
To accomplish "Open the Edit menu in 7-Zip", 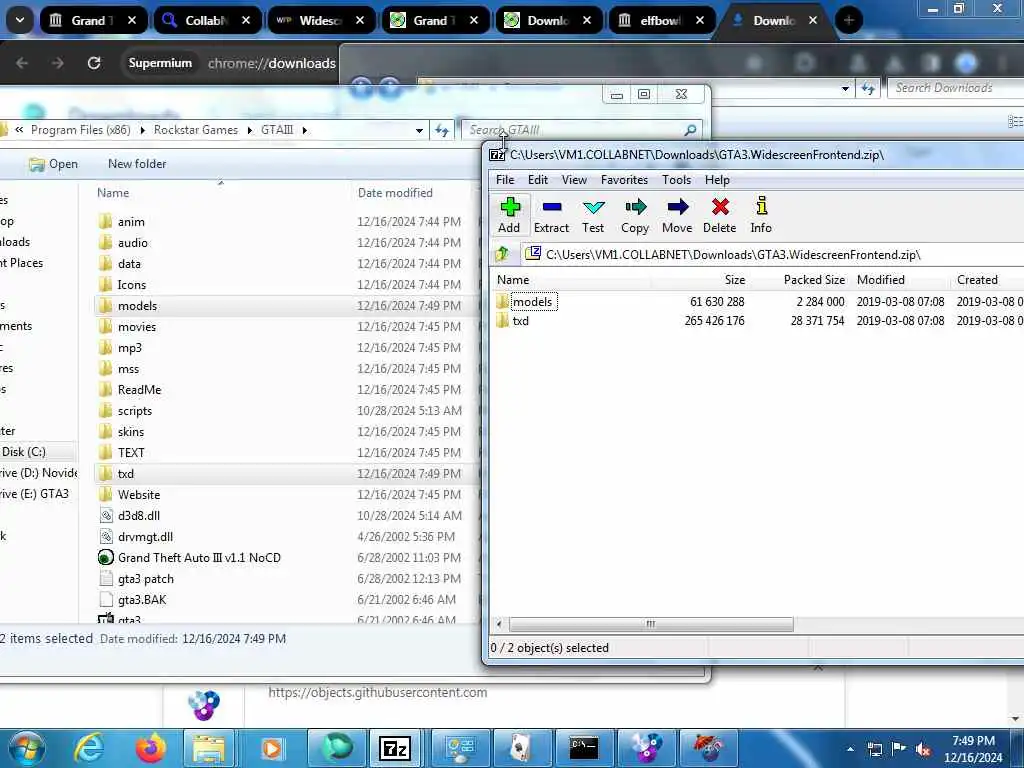I will [537, 180].
